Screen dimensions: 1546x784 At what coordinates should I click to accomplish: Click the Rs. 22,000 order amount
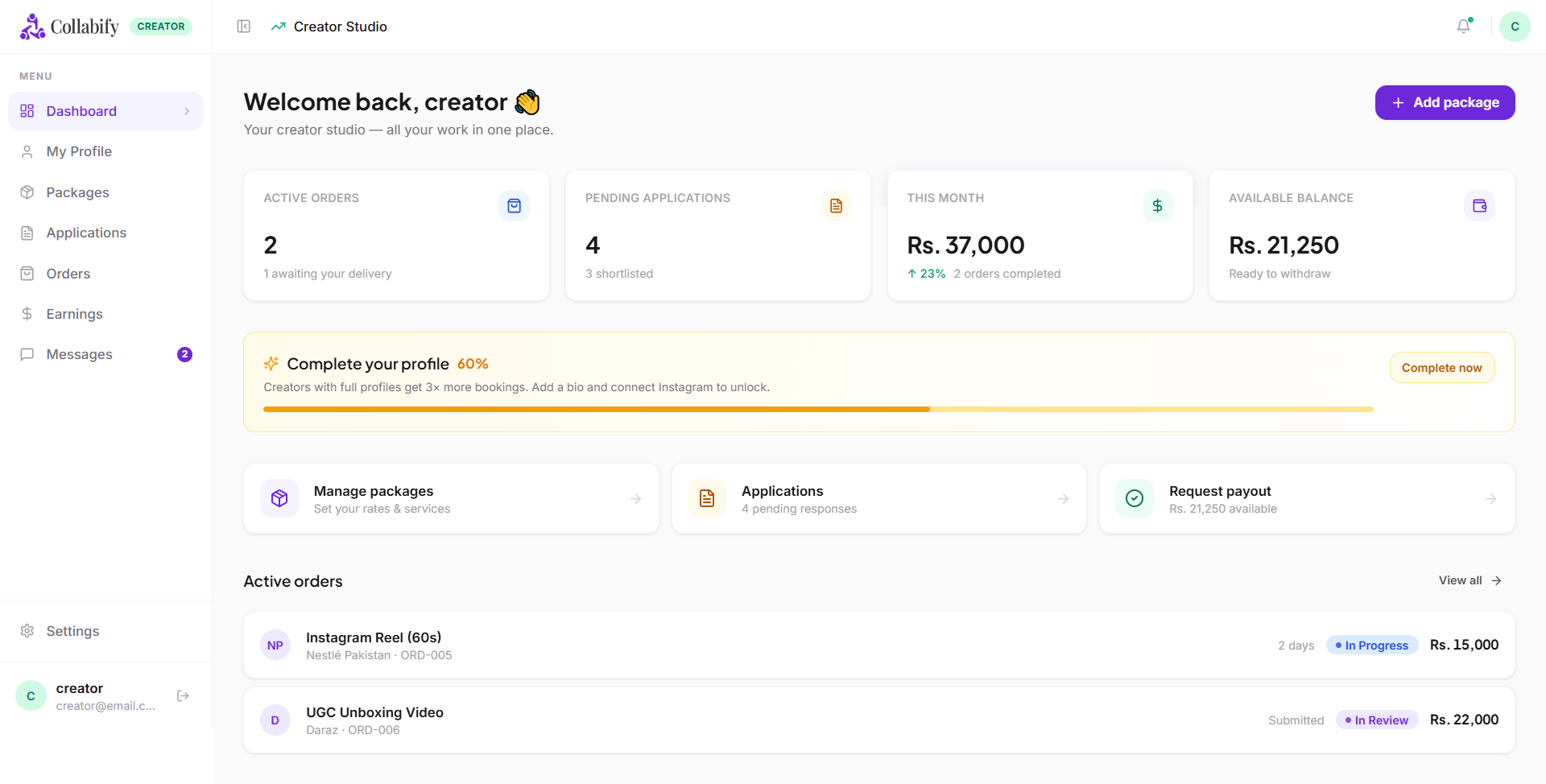coord(1464,720)
